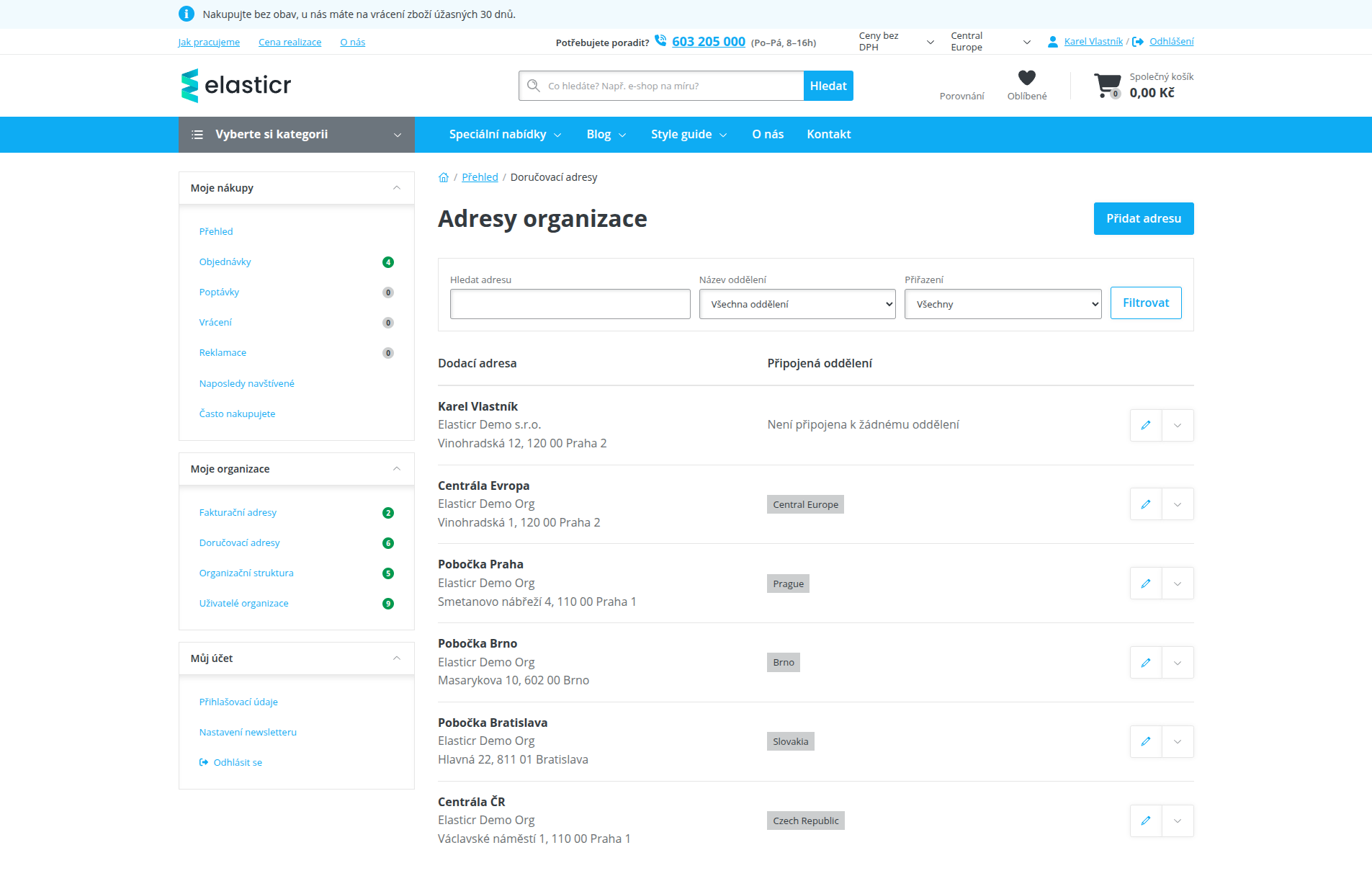Edit Karel Vlastník address with pencil icon
Image resolution: width=1372 pixels, height=894 pixels.
click(x=1146, y=425)
